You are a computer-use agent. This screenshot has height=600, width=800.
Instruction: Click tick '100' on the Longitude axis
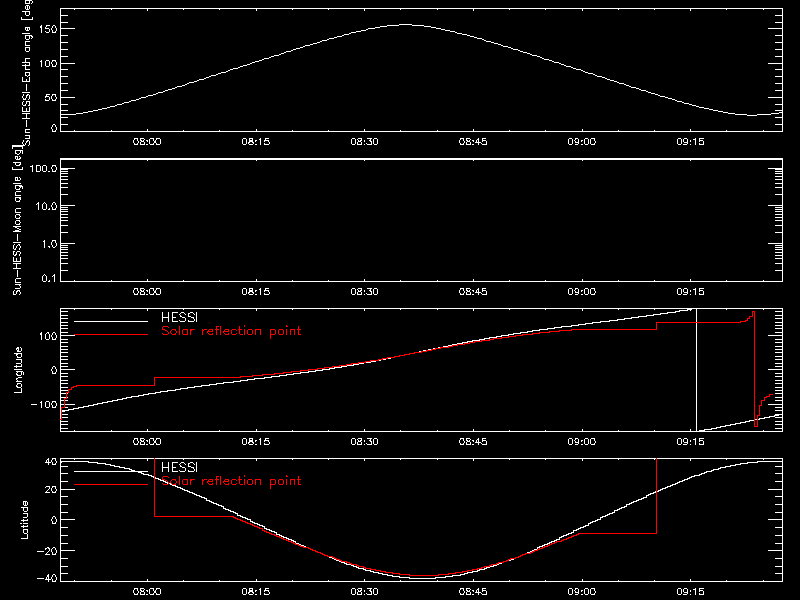point(48,336)
